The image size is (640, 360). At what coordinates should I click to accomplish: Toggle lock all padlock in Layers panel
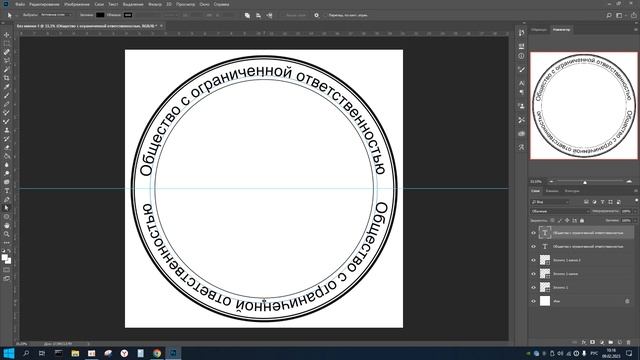point(582,220)
